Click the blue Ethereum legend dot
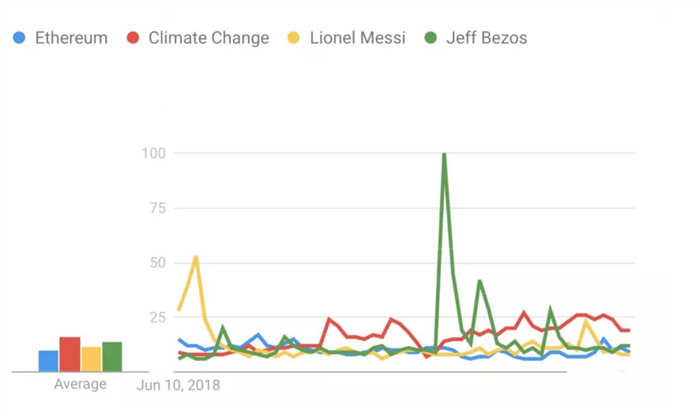700x416 pixels. (19, 37)
